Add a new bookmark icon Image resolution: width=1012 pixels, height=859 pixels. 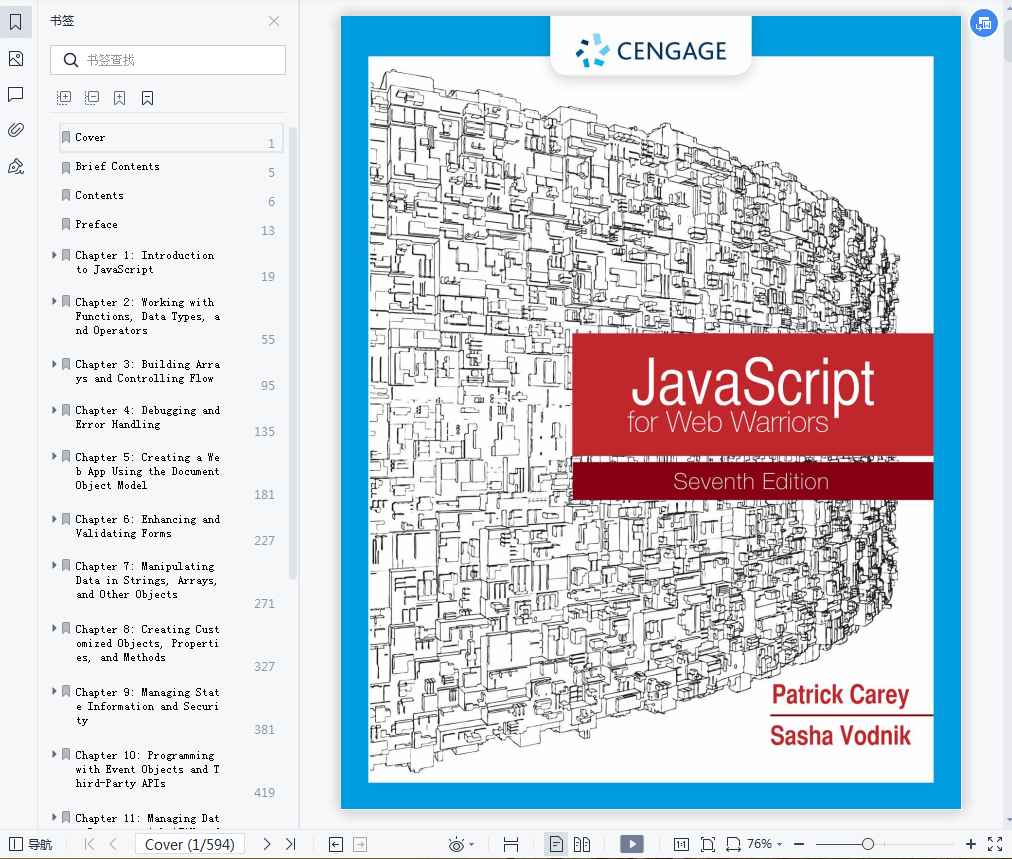119,98
